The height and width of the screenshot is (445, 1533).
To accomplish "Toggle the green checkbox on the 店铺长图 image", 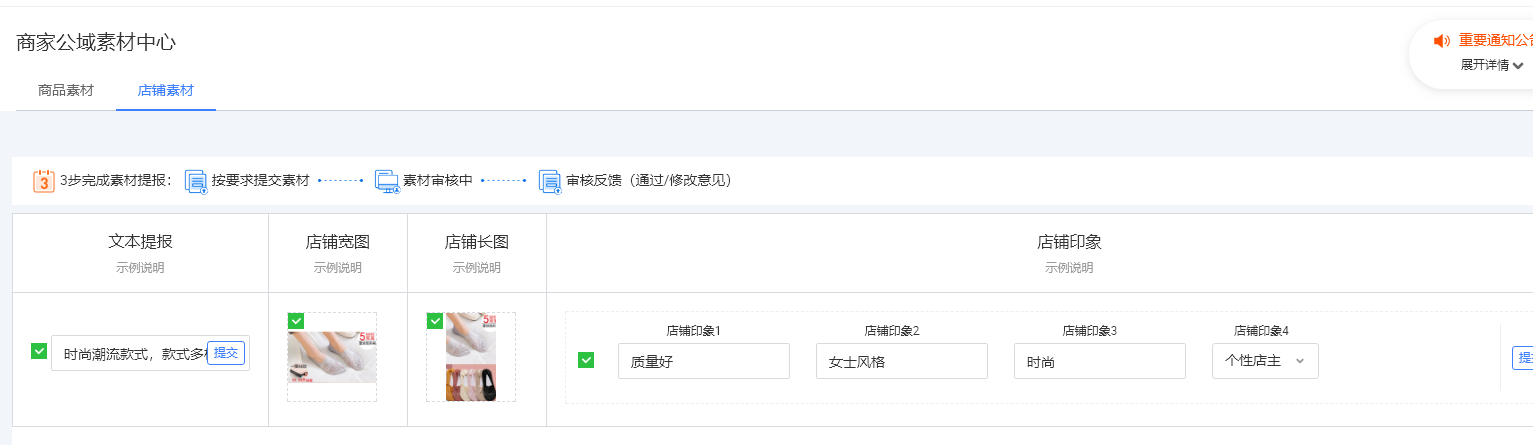I will [435, 321].
